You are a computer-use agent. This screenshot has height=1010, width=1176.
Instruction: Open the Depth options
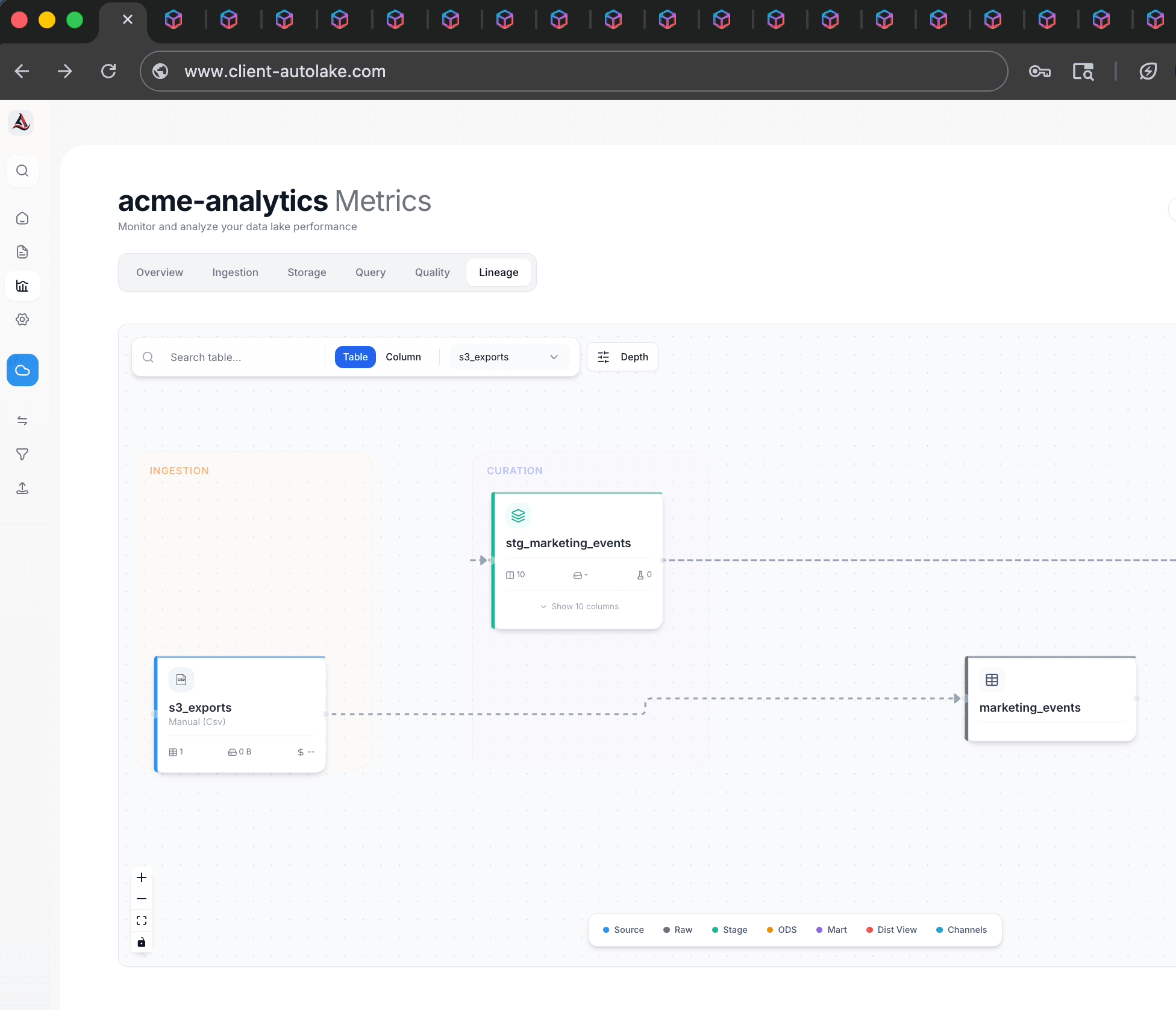622,357
